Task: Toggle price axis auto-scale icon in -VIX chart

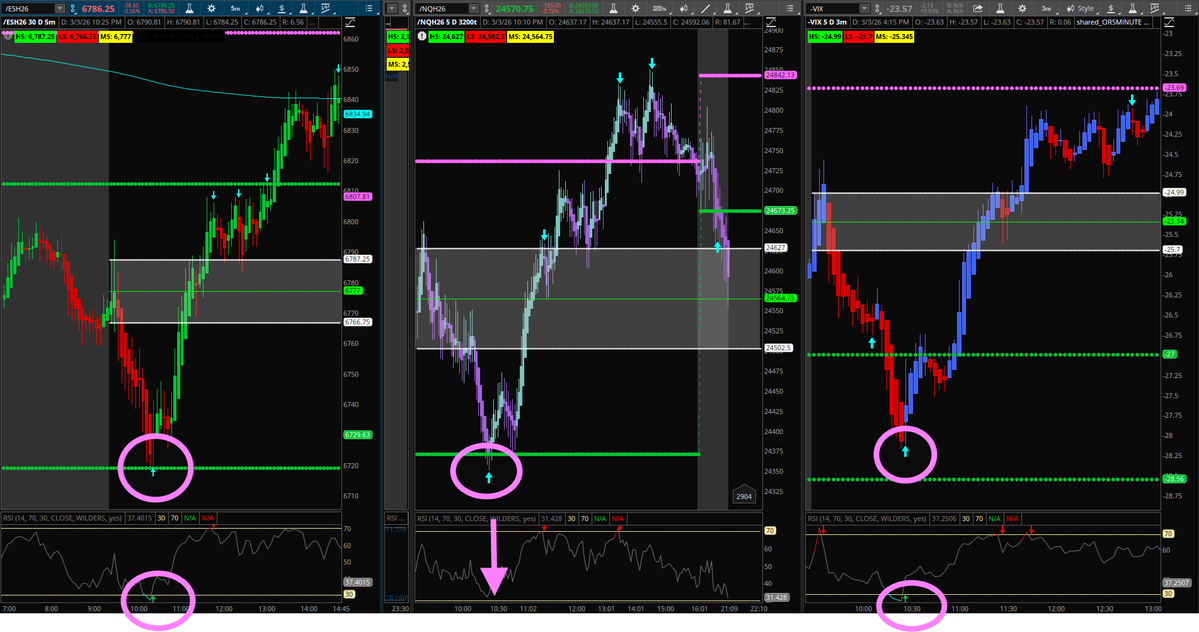Action: coord(1168,22)
